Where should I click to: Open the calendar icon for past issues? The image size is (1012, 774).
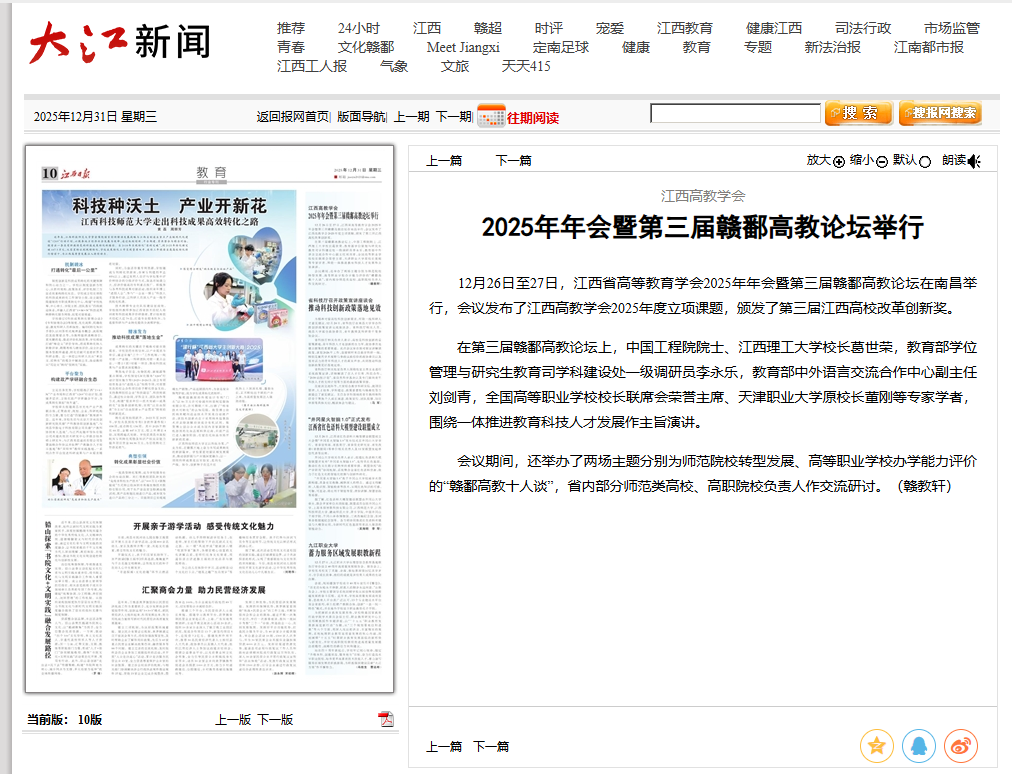[490, 116]
